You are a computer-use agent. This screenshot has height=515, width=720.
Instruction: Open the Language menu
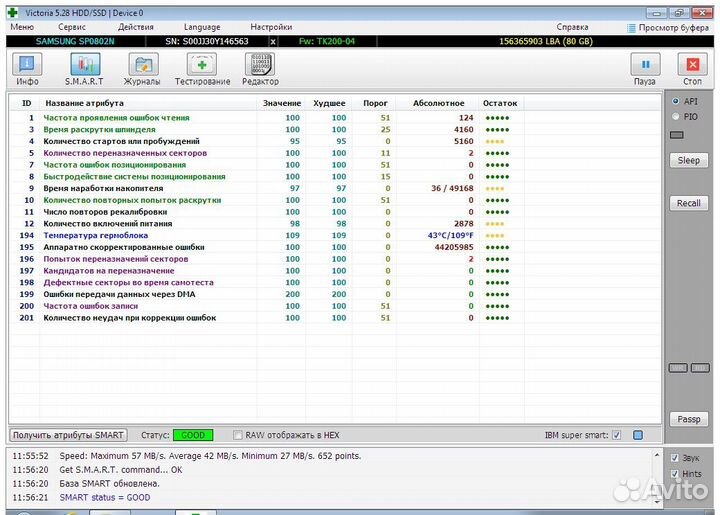point(202,27)
